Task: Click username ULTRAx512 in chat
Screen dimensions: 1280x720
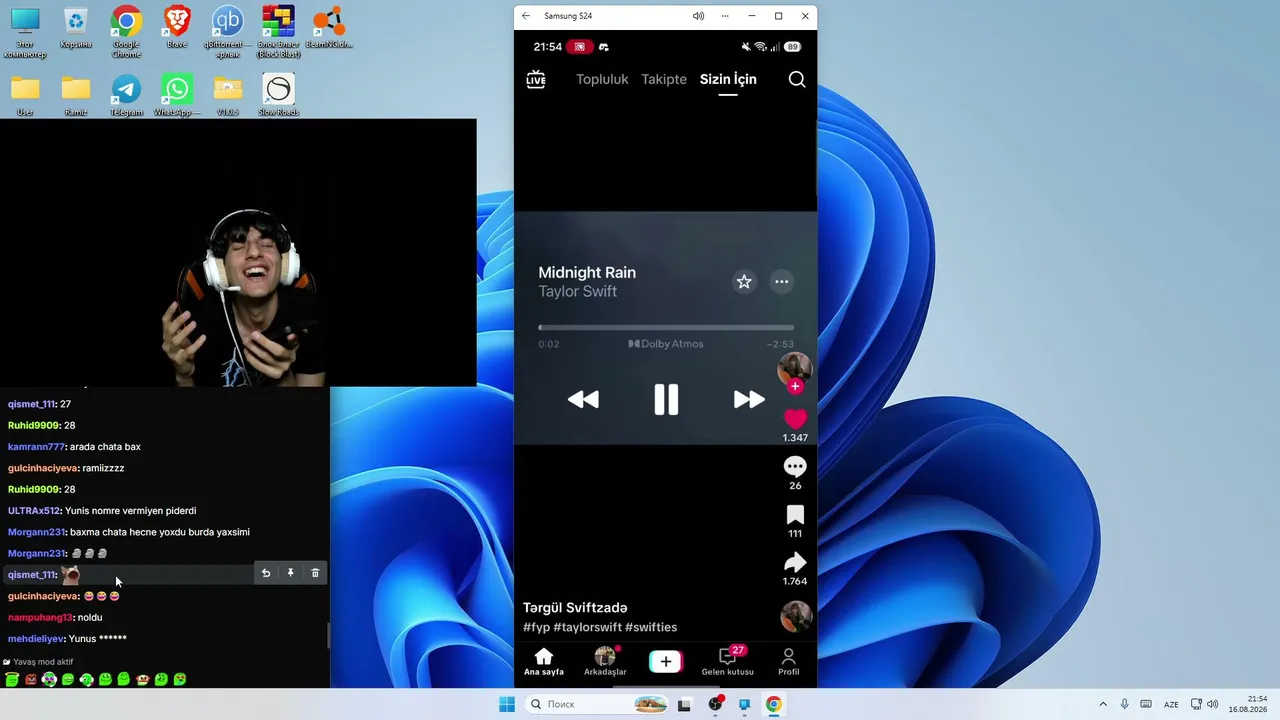Action: 34,511
